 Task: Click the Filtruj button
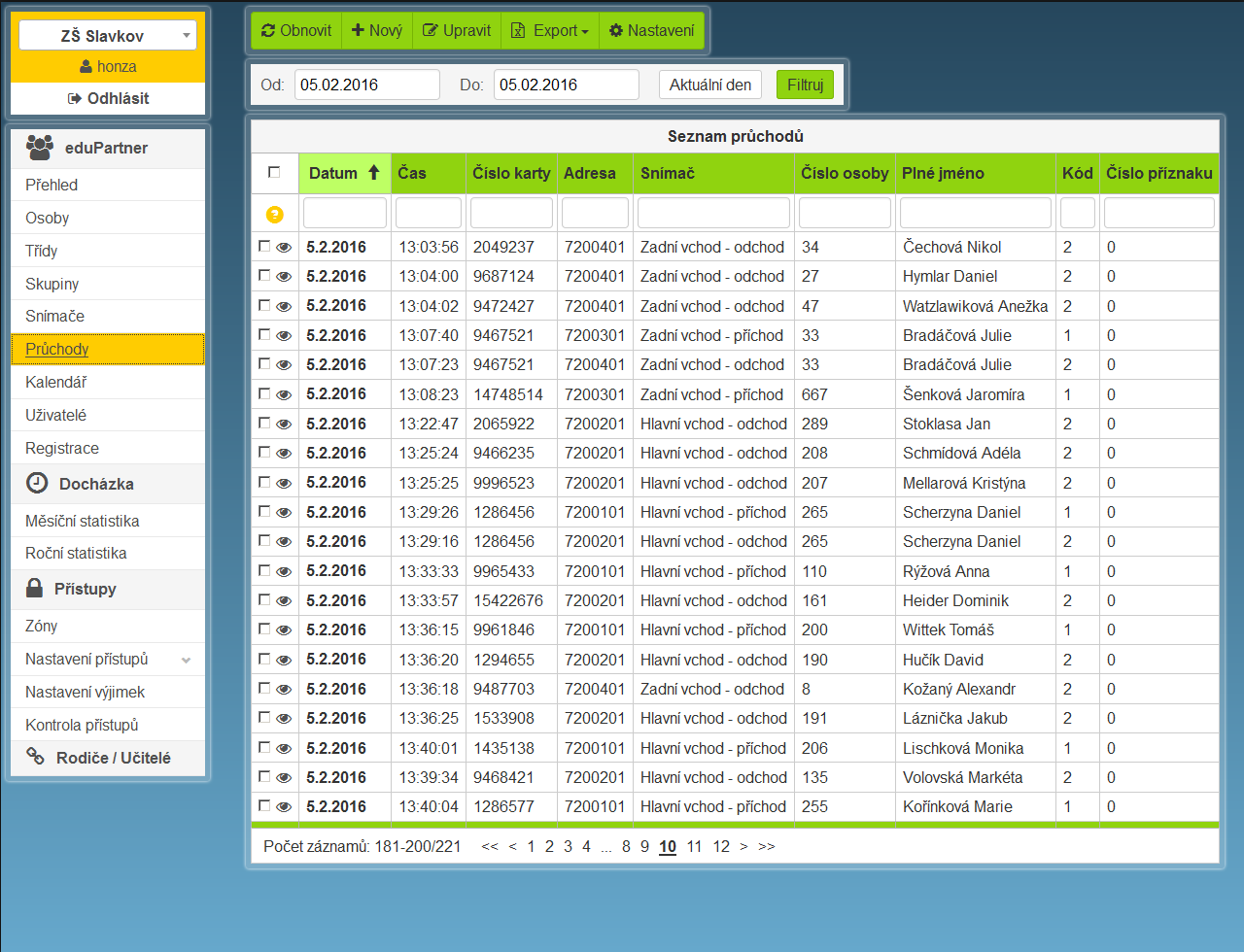pos(805,85)
